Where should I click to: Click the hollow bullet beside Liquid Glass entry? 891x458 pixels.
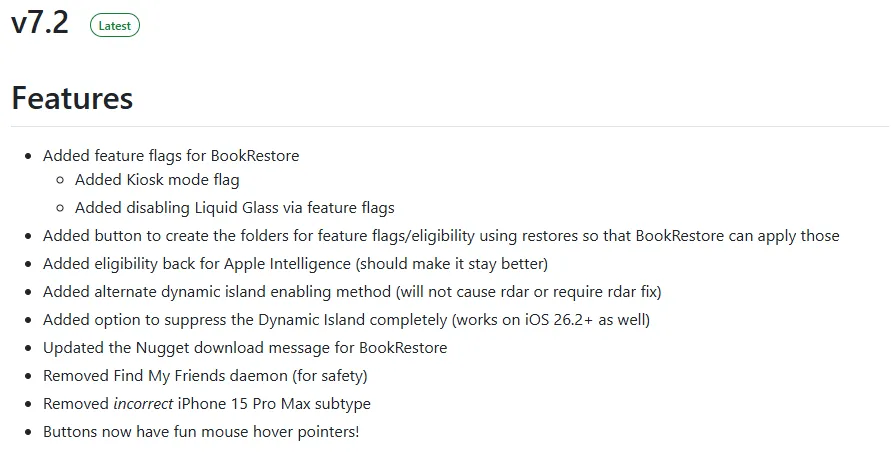tap(60, 208)
